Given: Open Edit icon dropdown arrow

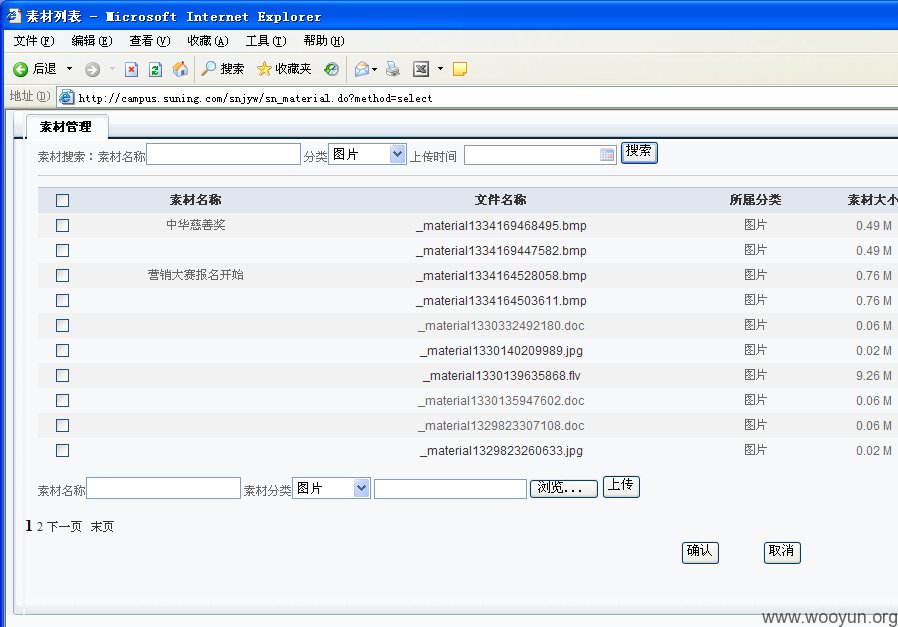Looking at the screenshot, I should (x=440, y=69).
